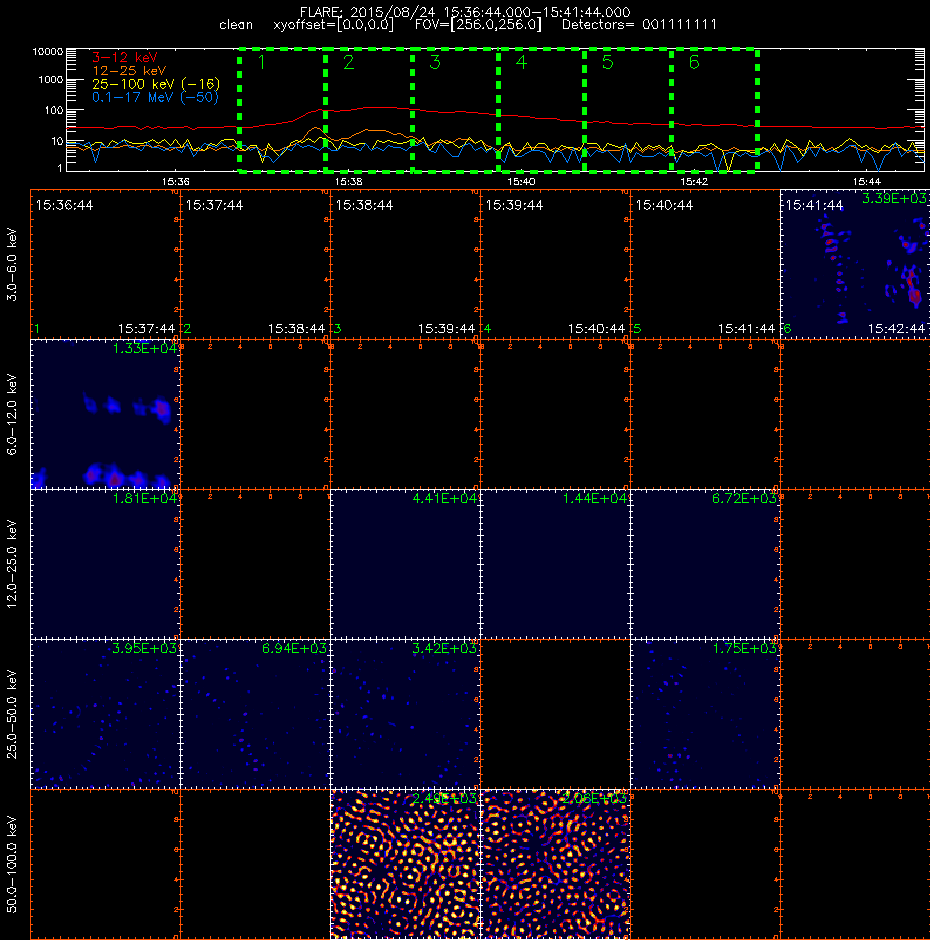Click the '25.0-50.0 keV' row label

[x=12, y=714]
